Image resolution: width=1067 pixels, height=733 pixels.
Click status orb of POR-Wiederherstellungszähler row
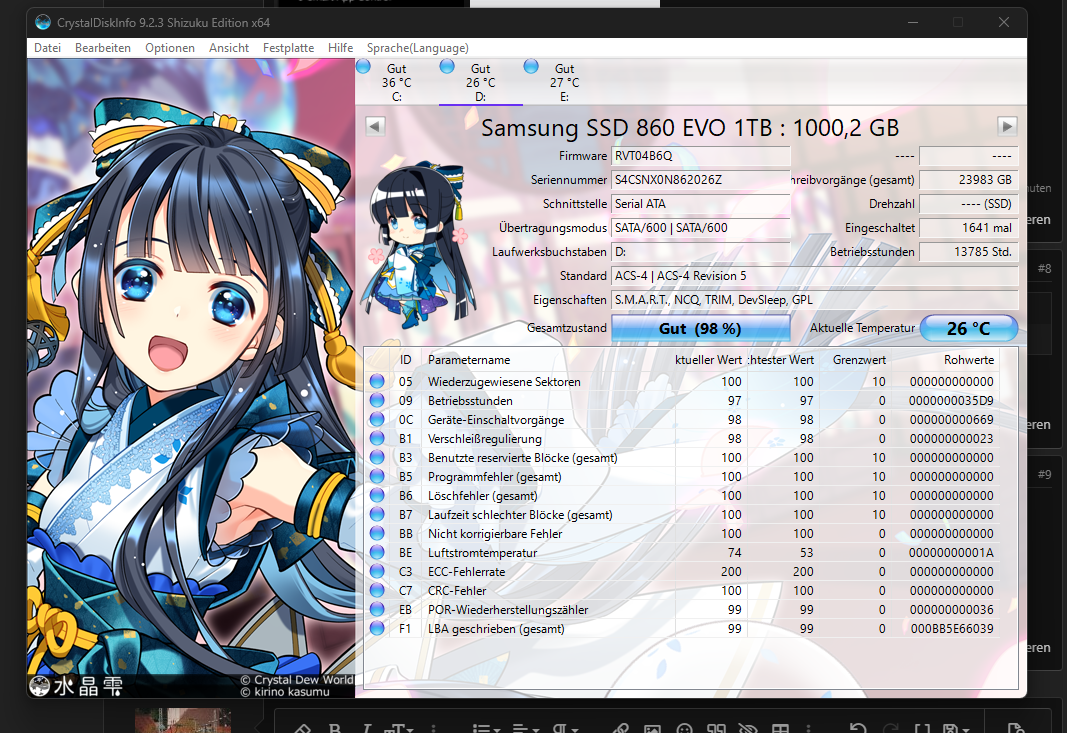point(377,610)
